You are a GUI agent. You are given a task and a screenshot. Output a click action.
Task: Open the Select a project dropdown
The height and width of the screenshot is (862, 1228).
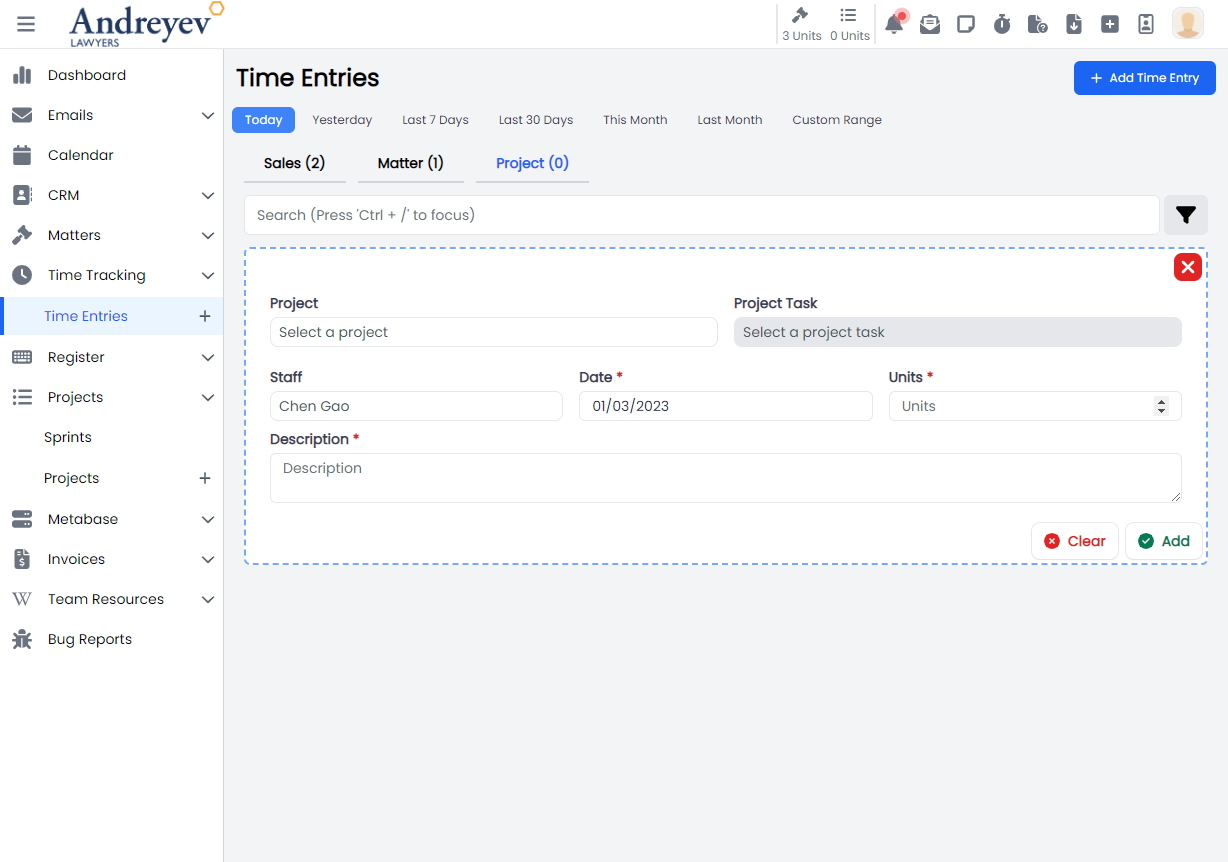493,332
